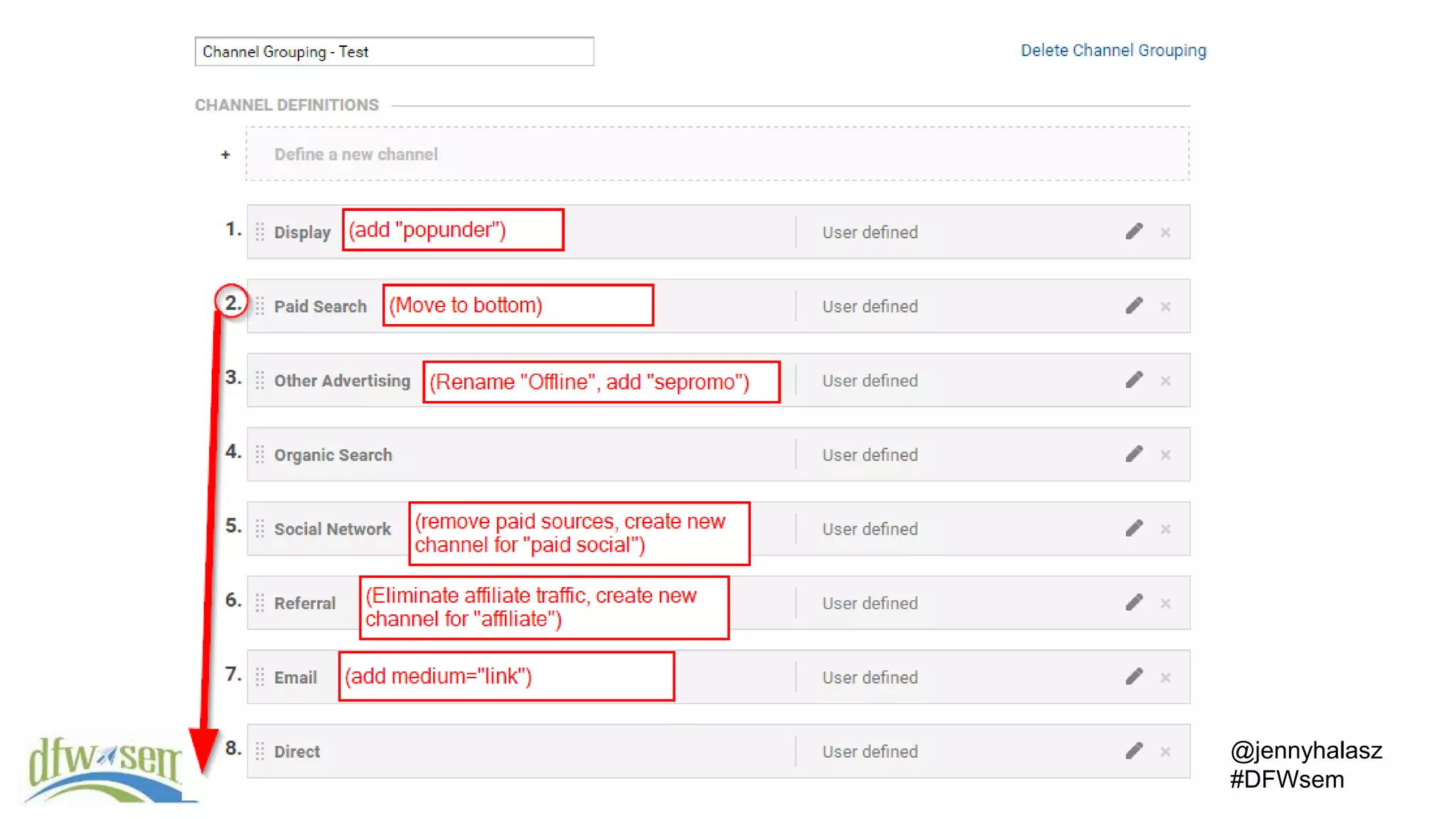Click the Referral channel pencil icon
Viewport: 1456px width, 819px height.
(1134, 603)
